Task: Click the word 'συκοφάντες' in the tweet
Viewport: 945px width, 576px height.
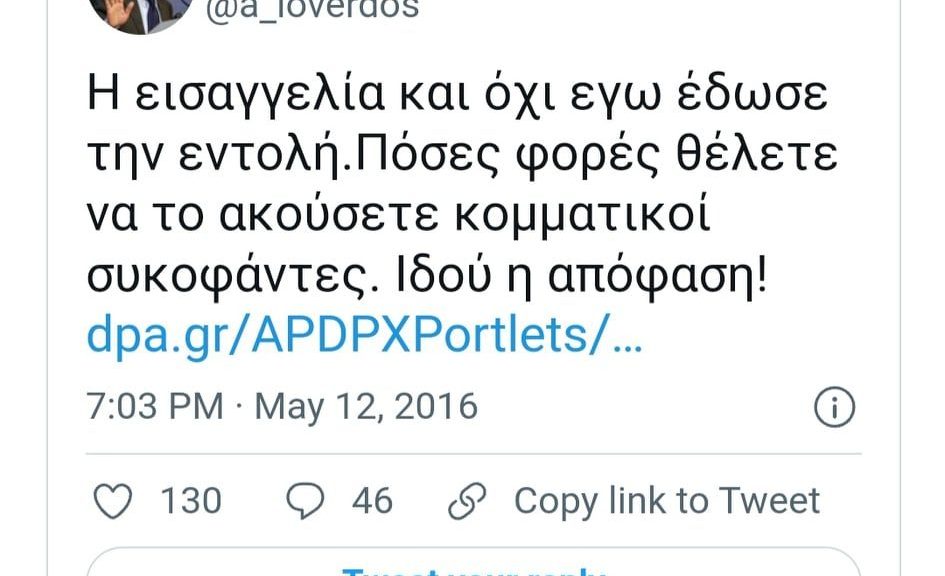Action: click(x=227, y=279)
